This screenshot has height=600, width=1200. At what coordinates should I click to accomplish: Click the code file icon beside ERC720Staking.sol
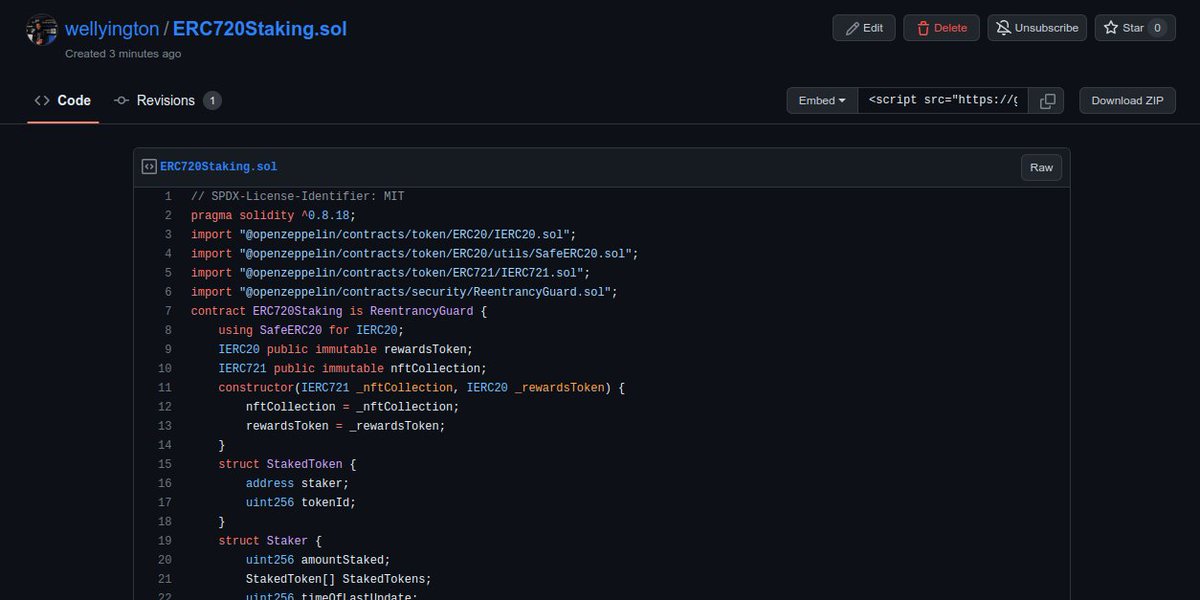pos(149,167)
